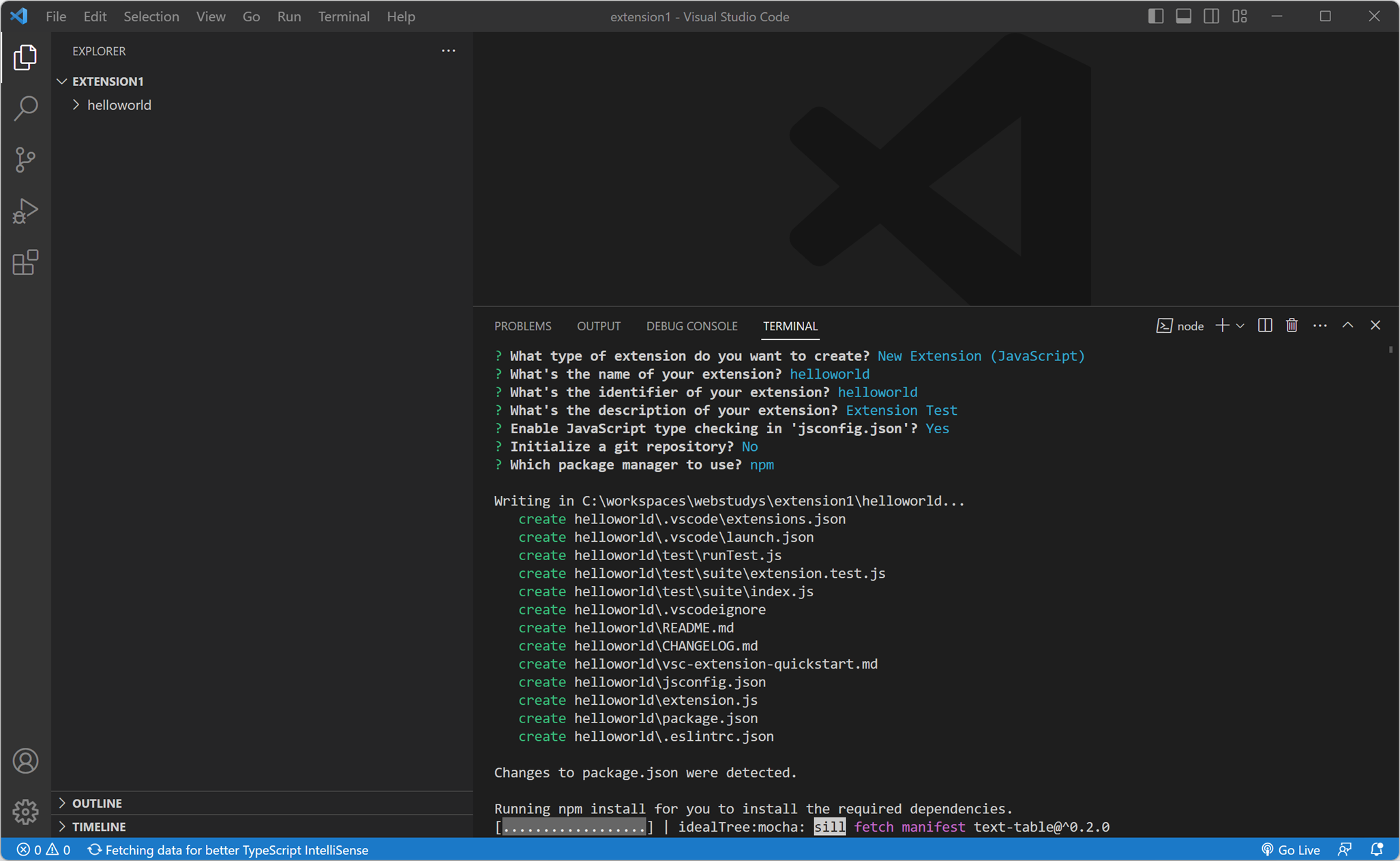Open the Extensions view
This screenshot has height=861, width=1400.
(25, 263)
